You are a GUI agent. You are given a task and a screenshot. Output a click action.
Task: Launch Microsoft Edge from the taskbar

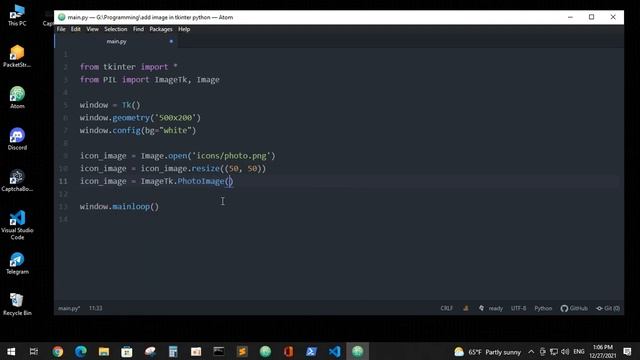(x=81, y=351)
